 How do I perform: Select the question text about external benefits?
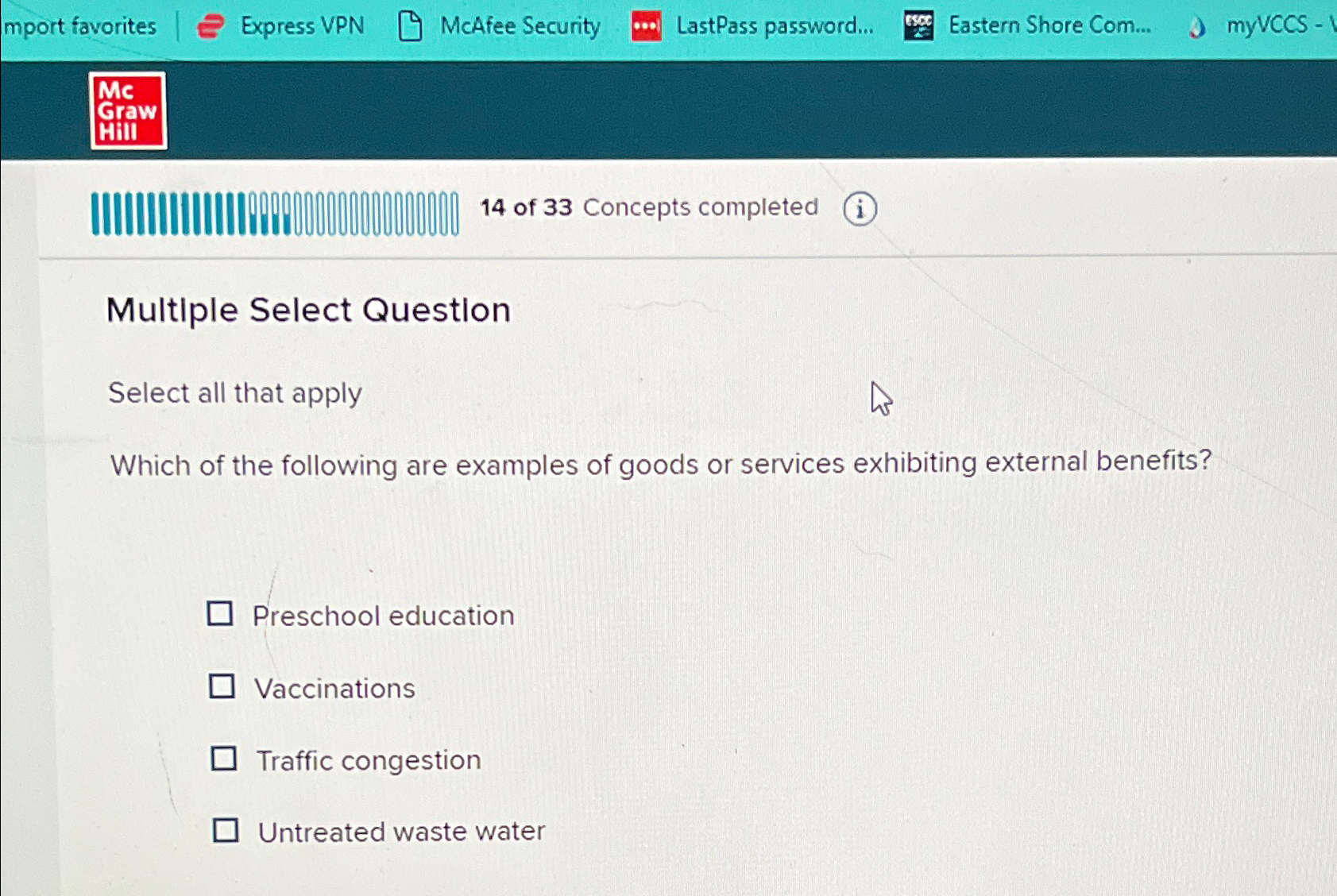(661, 463)
